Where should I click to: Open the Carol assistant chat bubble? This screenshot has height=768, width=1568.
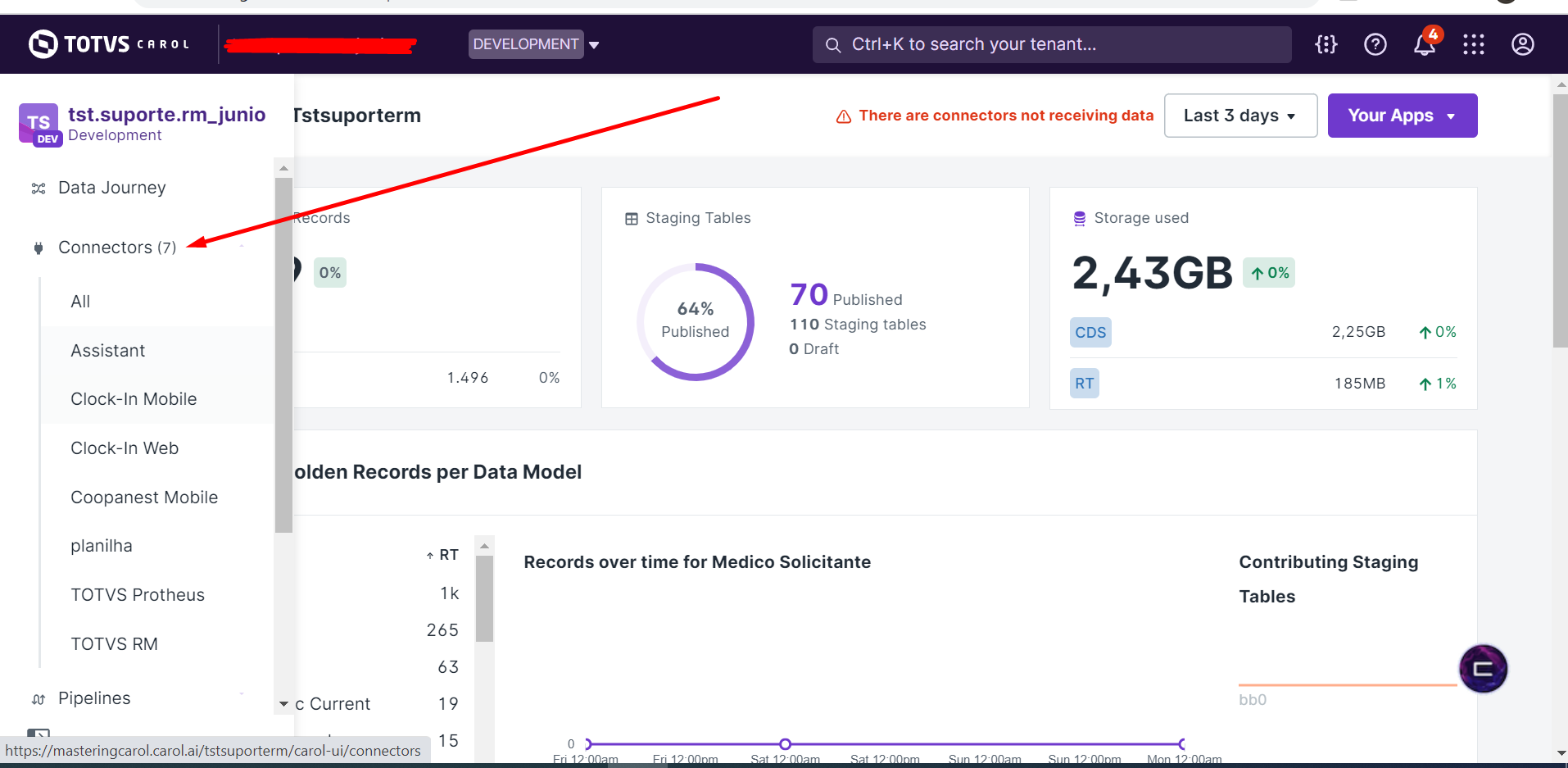(x=1483, y=669)
